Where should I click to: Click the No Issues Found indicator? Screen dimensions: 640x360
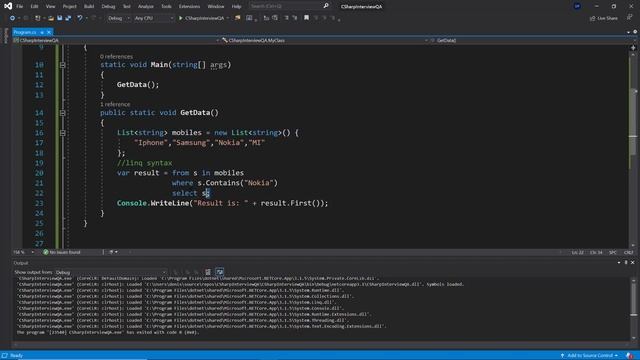[62, 252]
